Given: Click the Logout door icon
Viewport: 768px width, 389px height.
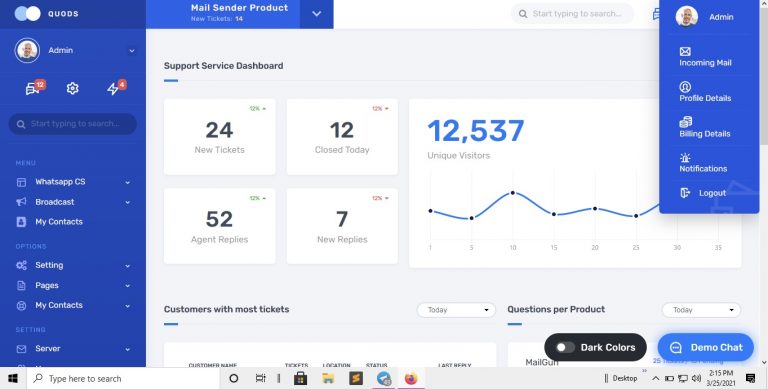Looking at the screenshot, I should click(685, 193).
